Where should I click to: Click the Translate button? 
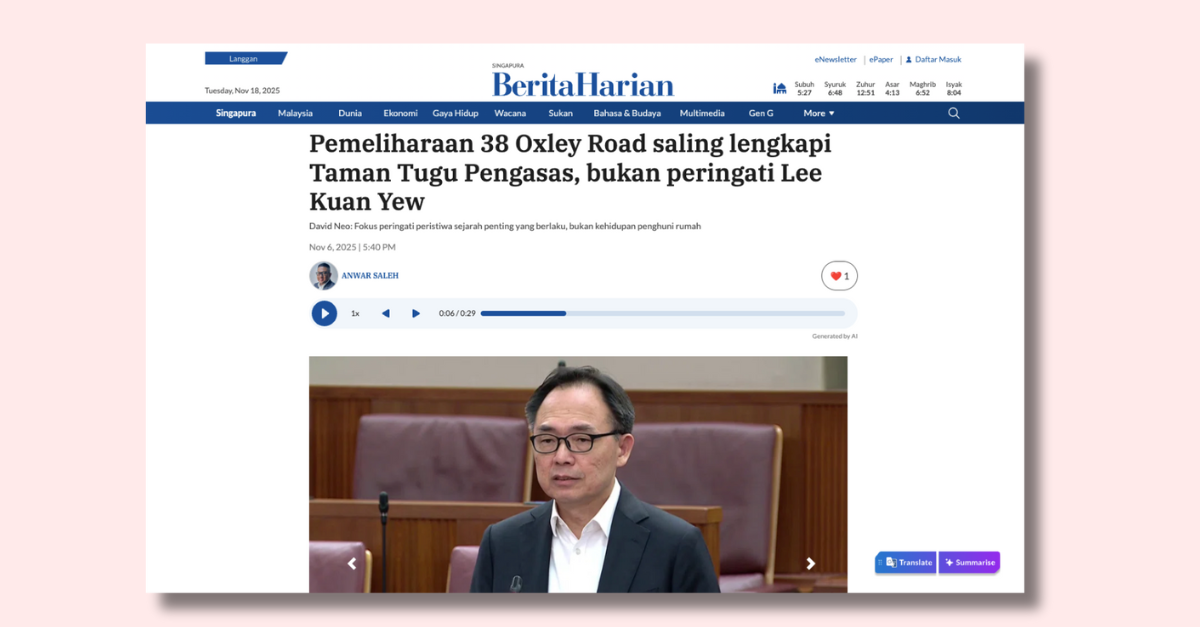click(x=906, y=562)
